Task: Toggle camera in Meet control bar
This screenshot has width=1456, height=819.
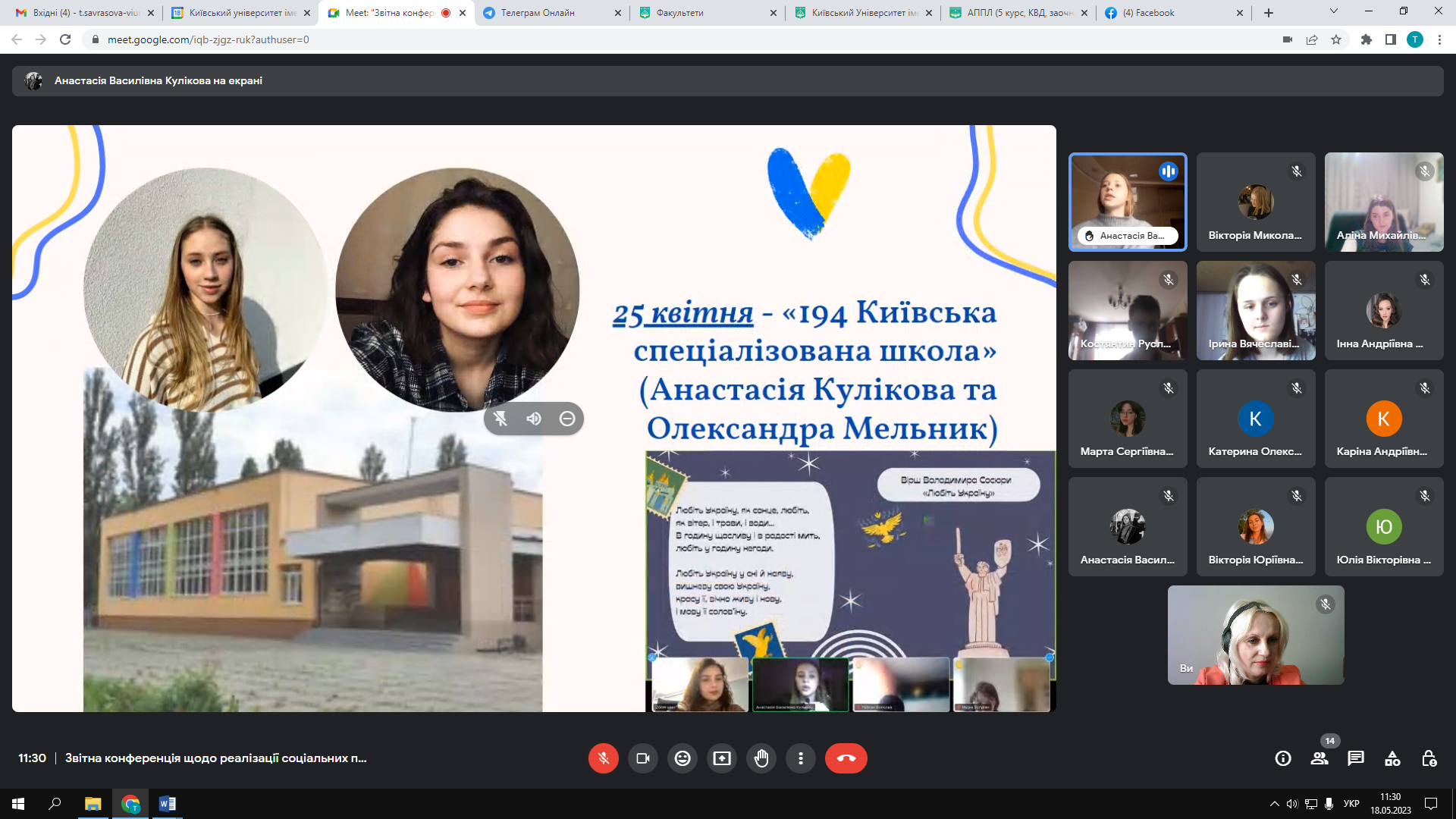Action: click(643, 758)
